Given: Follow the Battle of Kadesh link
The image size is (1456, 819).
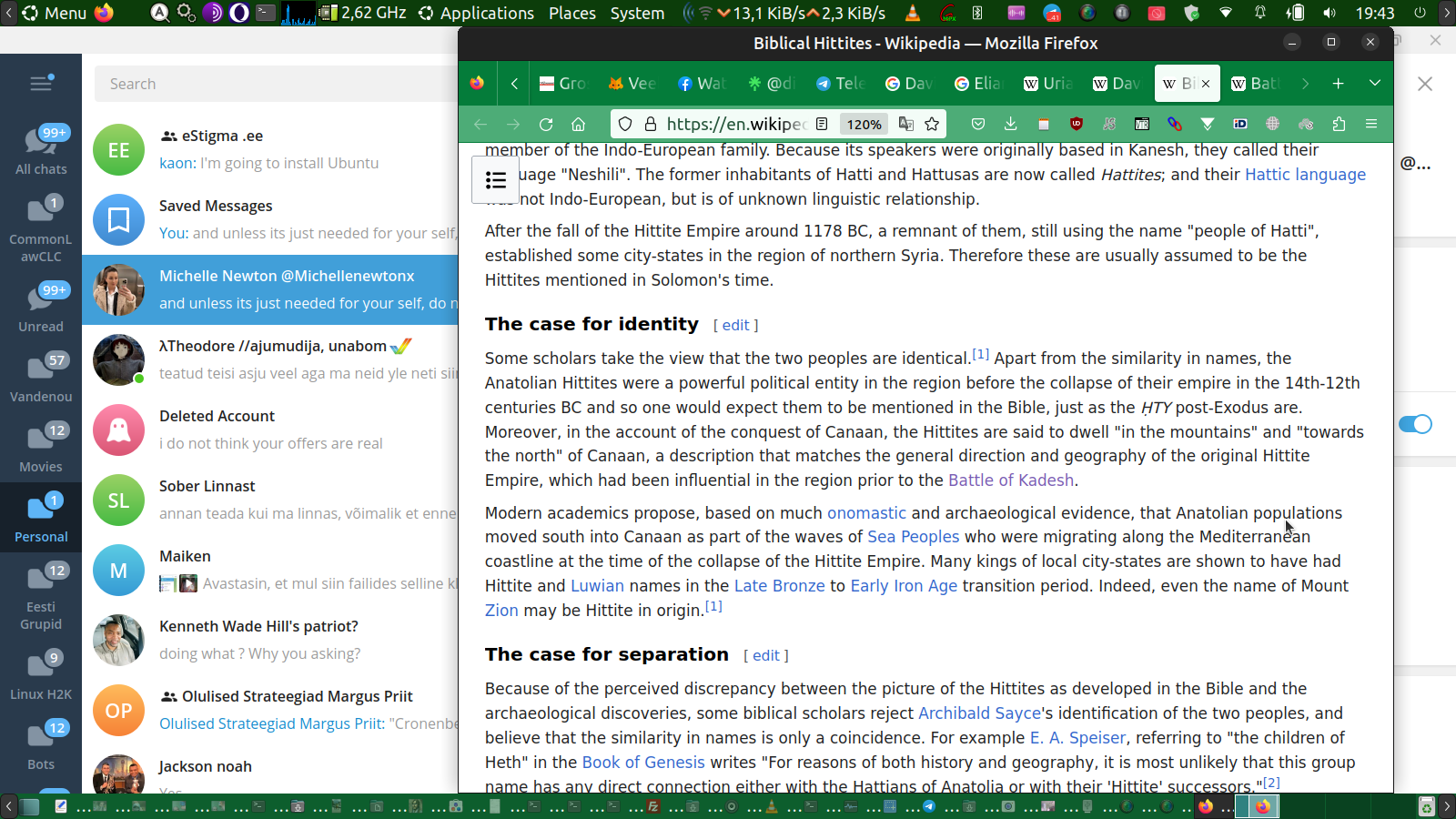Looking at the screenshot, I should coord(1010,480).
